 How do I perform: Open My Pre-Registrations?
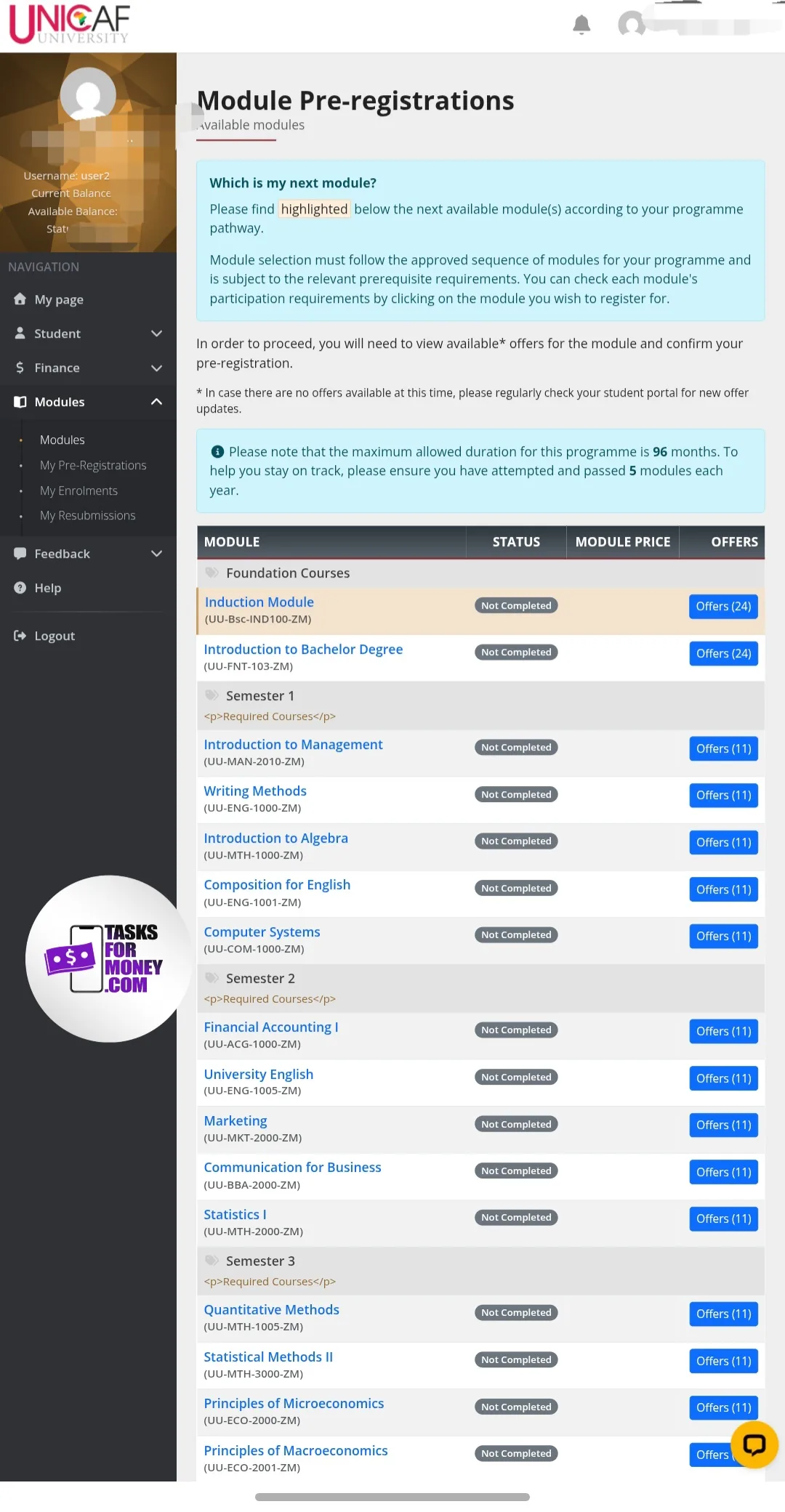coord(93,466)
